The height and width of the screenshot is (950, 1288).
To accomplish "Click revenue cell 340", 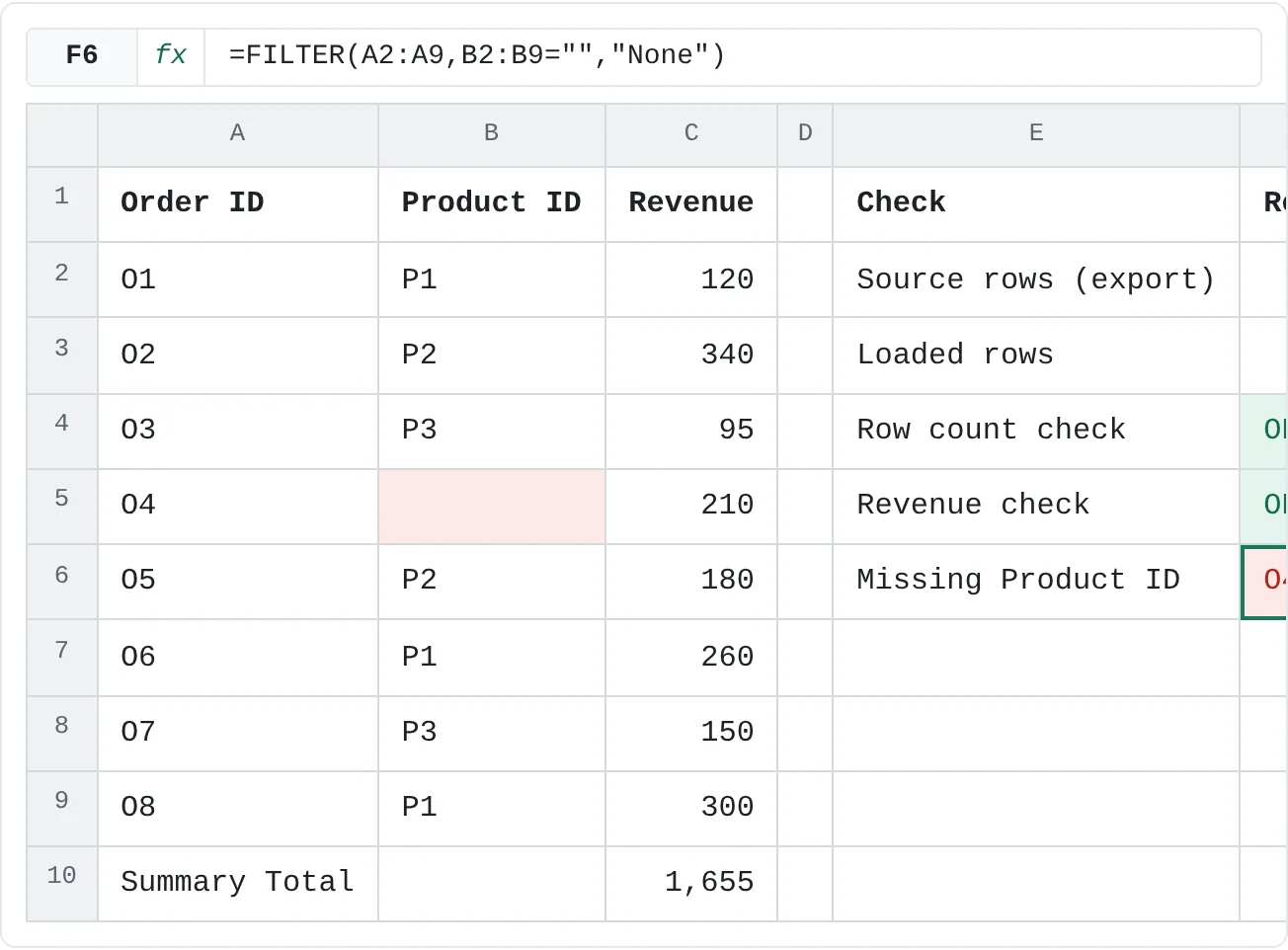I will click(x=691, y=356).
